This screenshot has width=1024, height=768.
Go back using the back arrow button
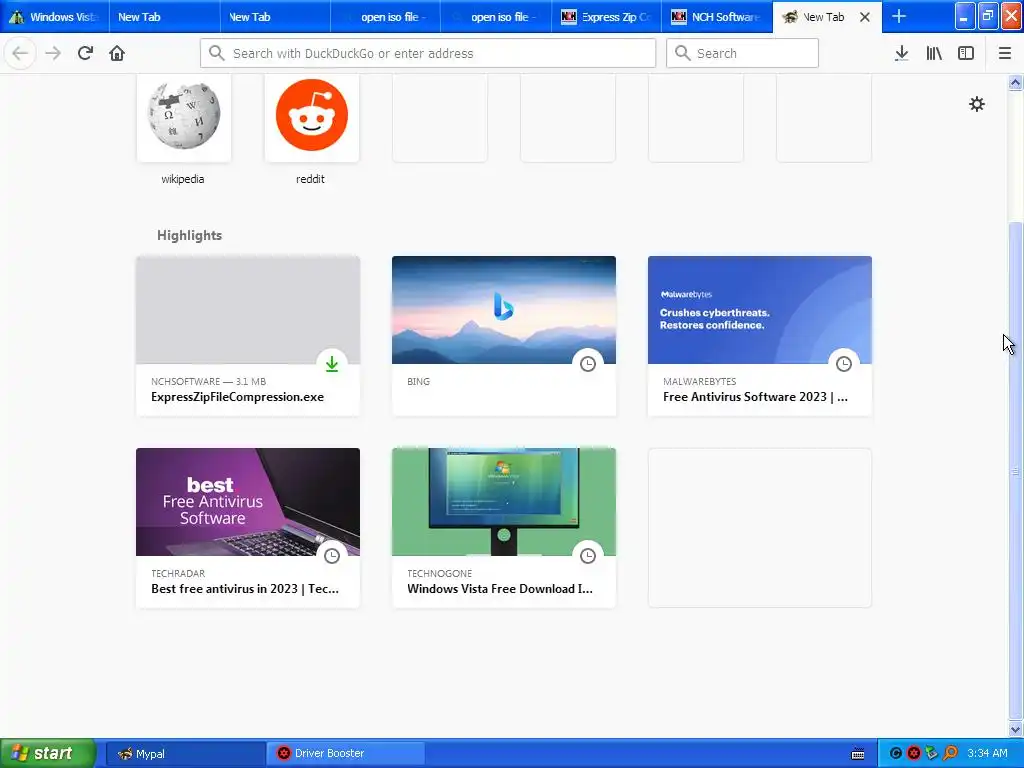click(x=20, y=53)
